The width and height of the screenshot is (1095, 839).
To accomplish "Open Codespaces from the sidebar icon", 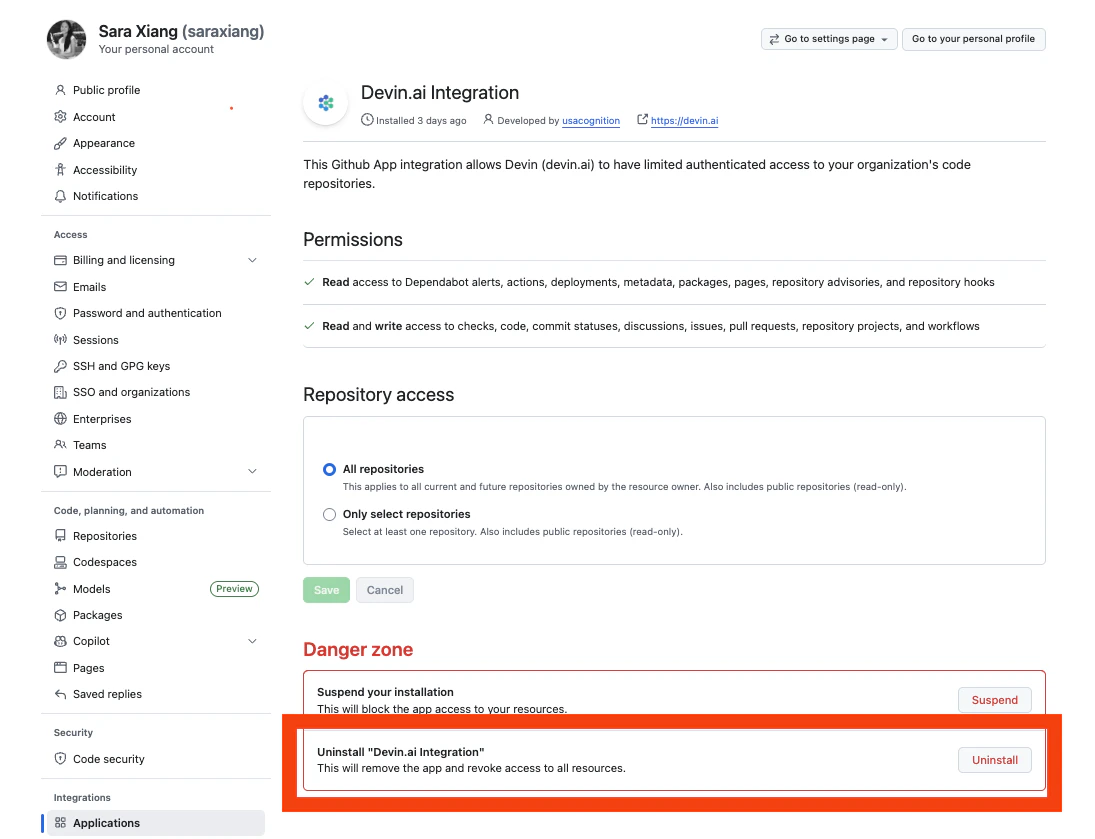I will pos(58,562).
